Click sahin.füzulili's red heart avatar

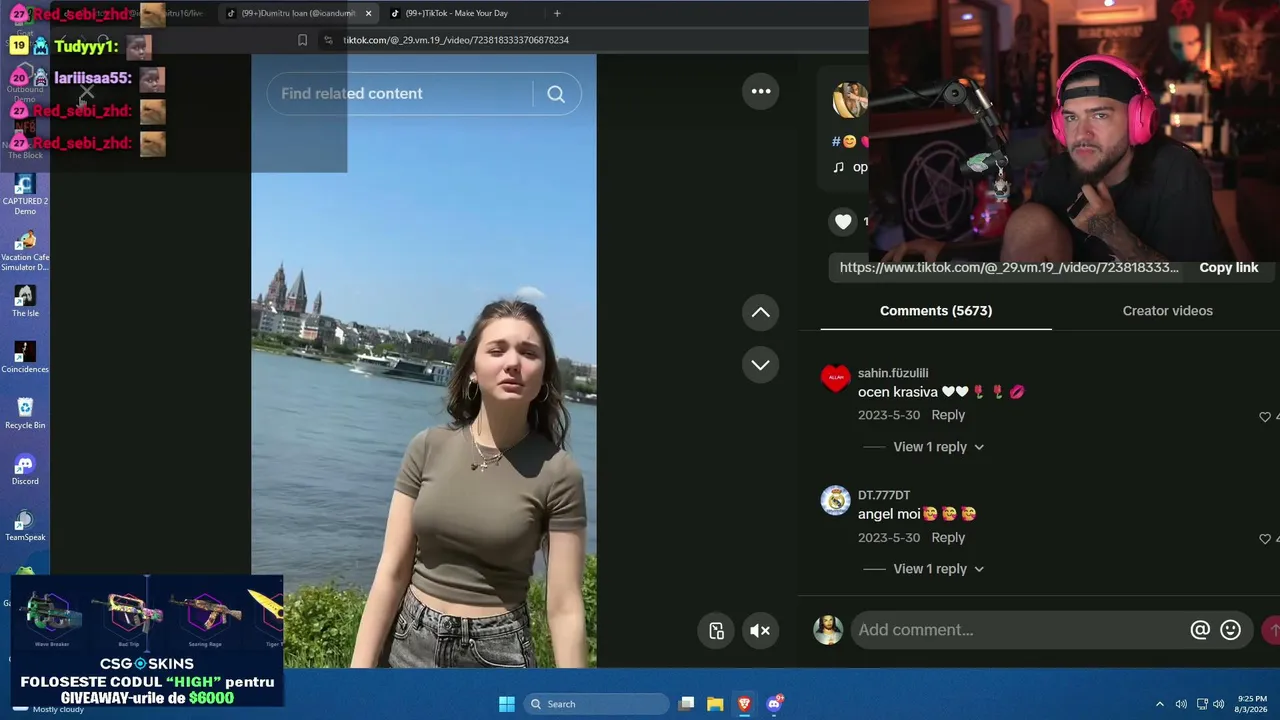835,378
